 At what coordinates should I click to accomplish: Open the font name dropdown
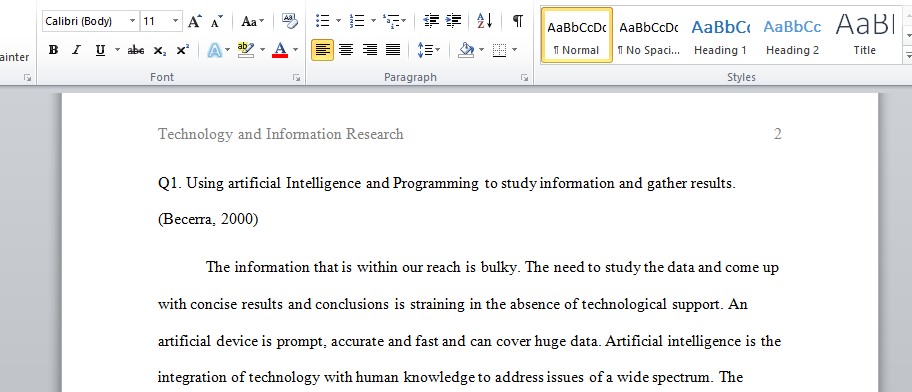tap(133, 22)
